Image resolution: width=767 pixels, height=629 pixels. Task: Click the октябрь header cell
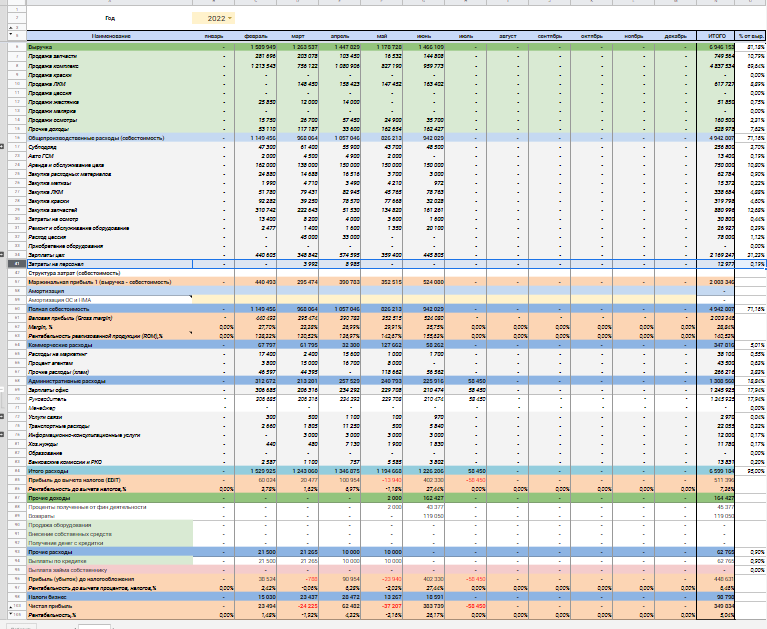[591, 36]
